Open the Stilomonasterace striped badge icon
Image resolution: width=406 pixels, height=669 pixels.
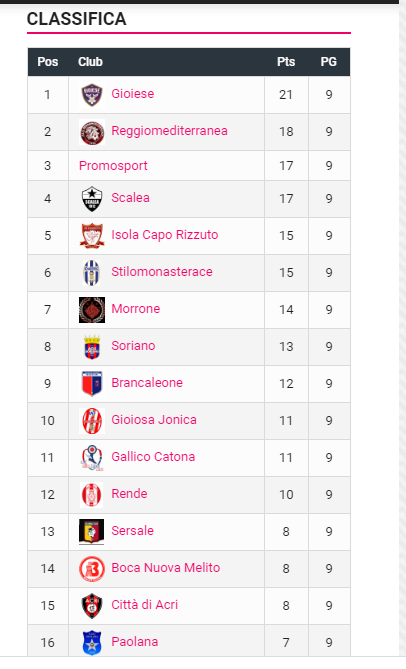tap(92, 273)
